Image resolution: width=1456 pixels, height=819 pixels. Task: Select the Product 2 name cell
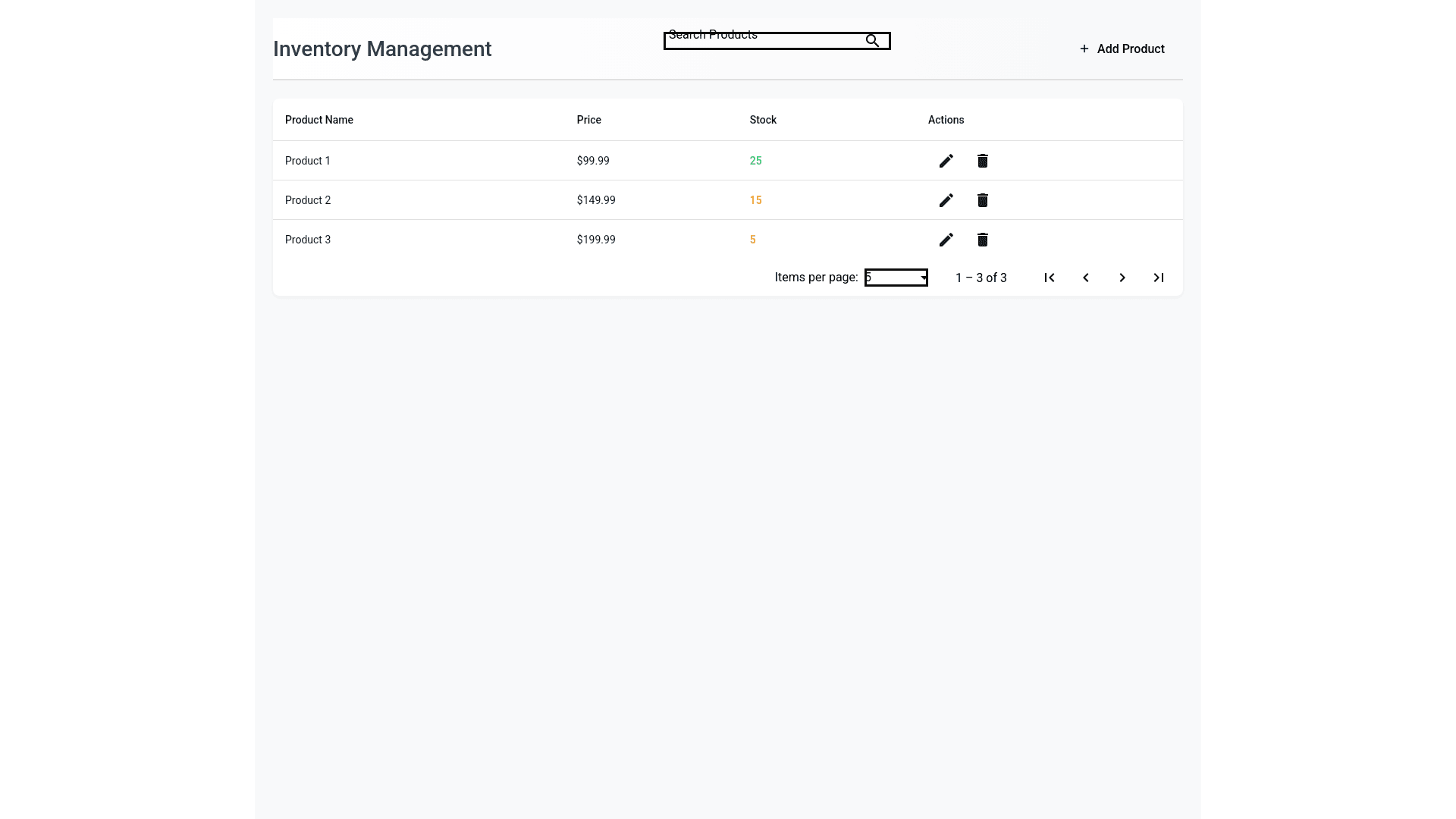click(x=308, y=200)
